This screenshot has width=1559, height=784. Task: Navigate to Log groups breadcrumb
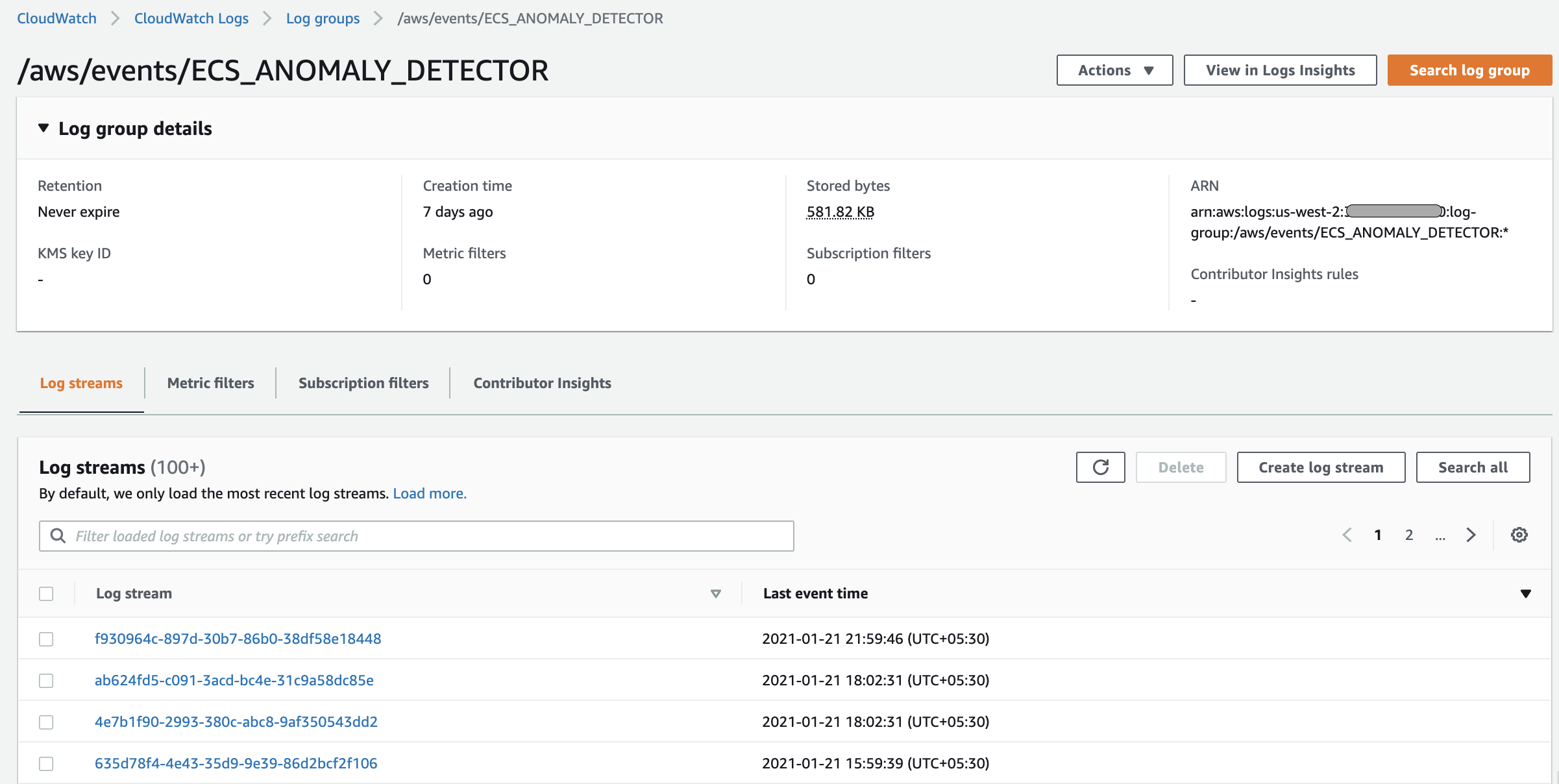[323, 18]
